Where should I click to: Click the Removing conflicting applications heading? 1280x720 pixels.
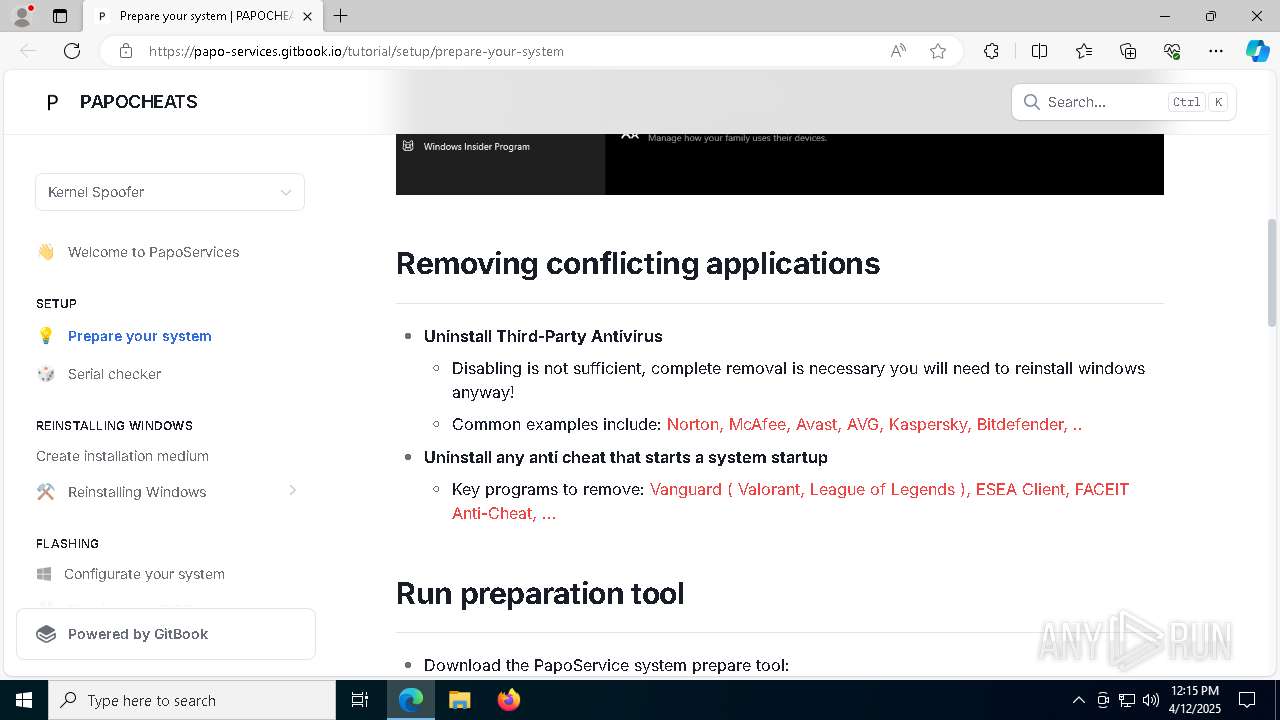click(x=638, y=263)
